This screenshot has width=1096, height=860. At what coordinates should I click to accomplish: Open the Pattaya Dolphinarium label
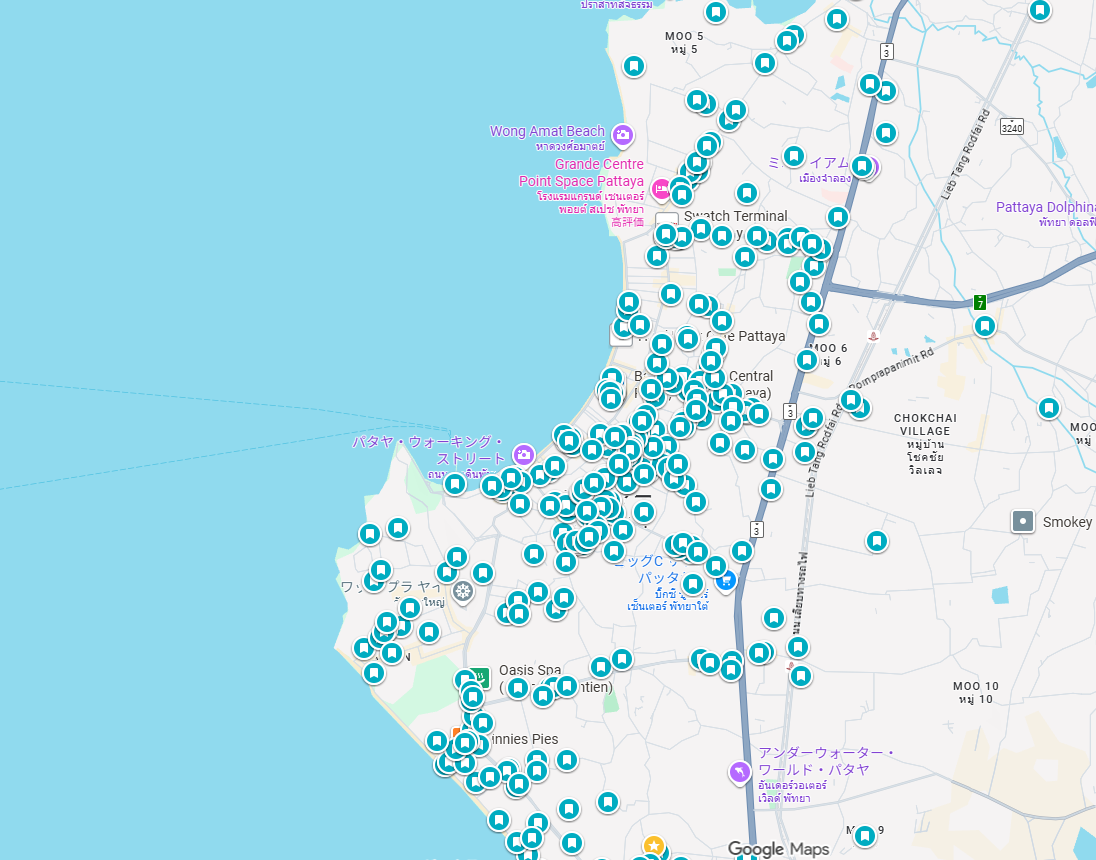(1045, 207)
